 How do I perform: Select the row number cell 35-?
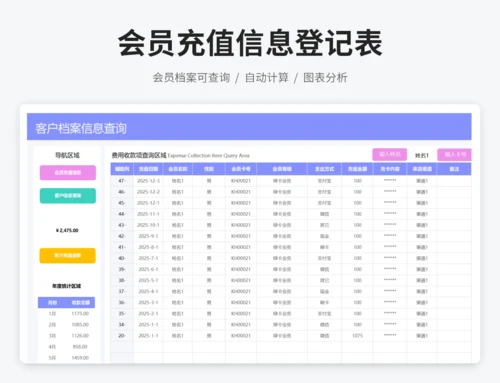(x=122, y=313)
